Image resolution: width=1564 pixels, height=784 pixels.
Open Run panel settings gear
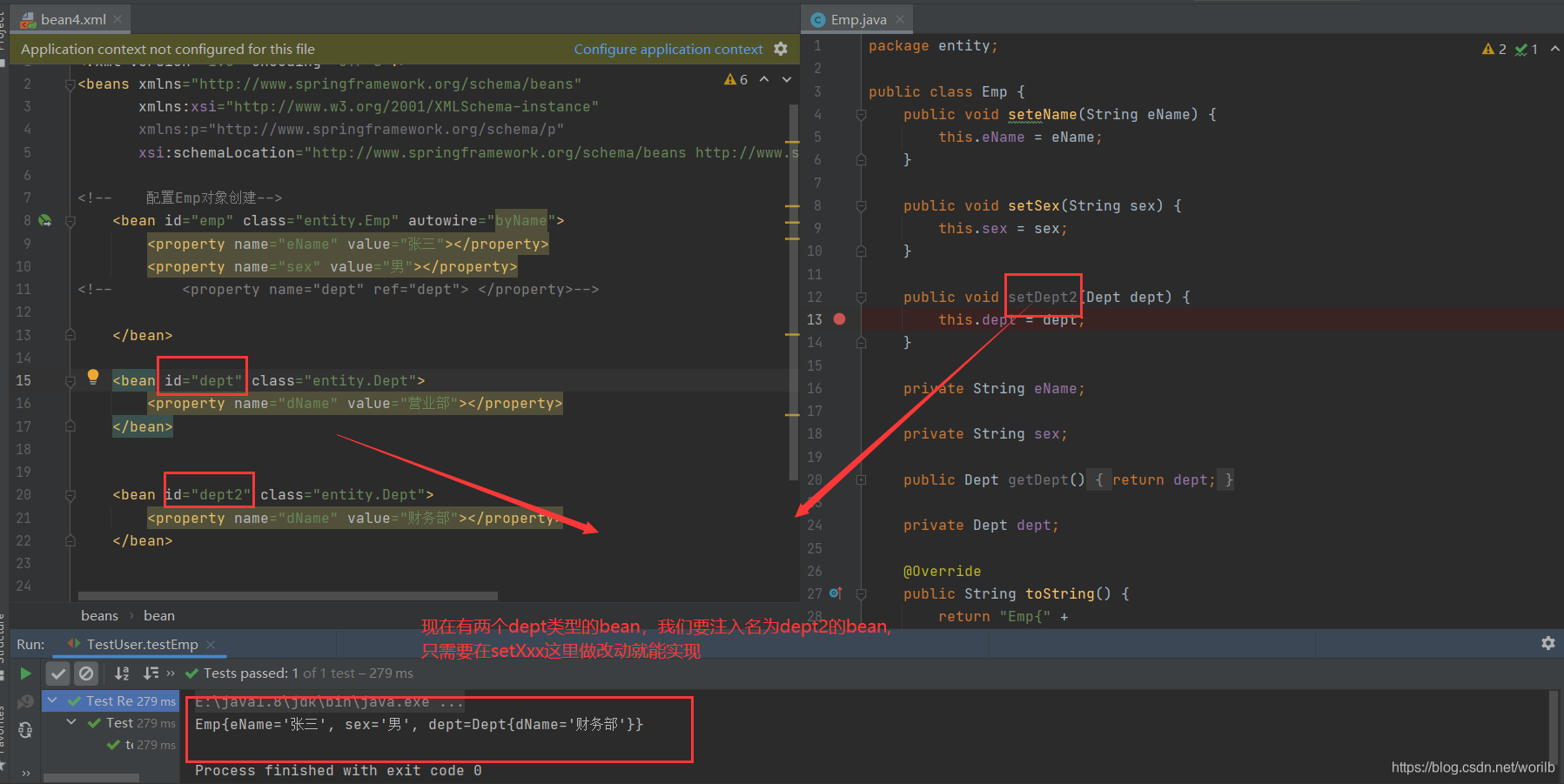pos(1548,643)
